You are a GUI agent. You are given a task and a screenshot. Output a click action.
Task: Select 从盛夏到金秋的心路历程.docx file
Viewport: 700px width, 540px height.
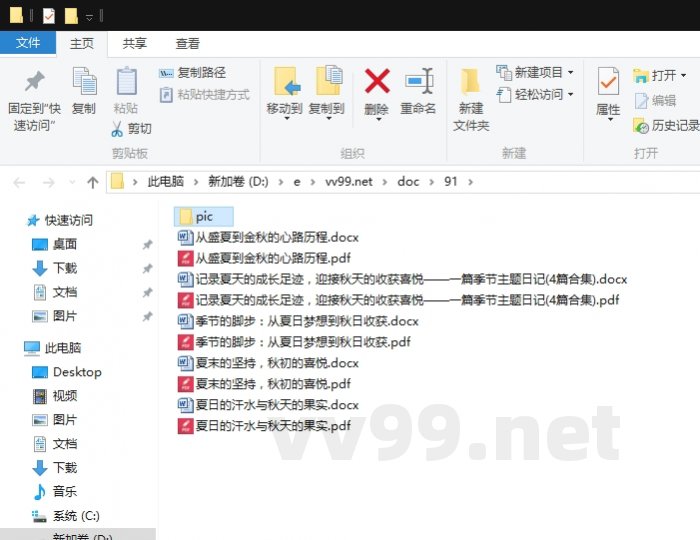click(x=268, y=237)
